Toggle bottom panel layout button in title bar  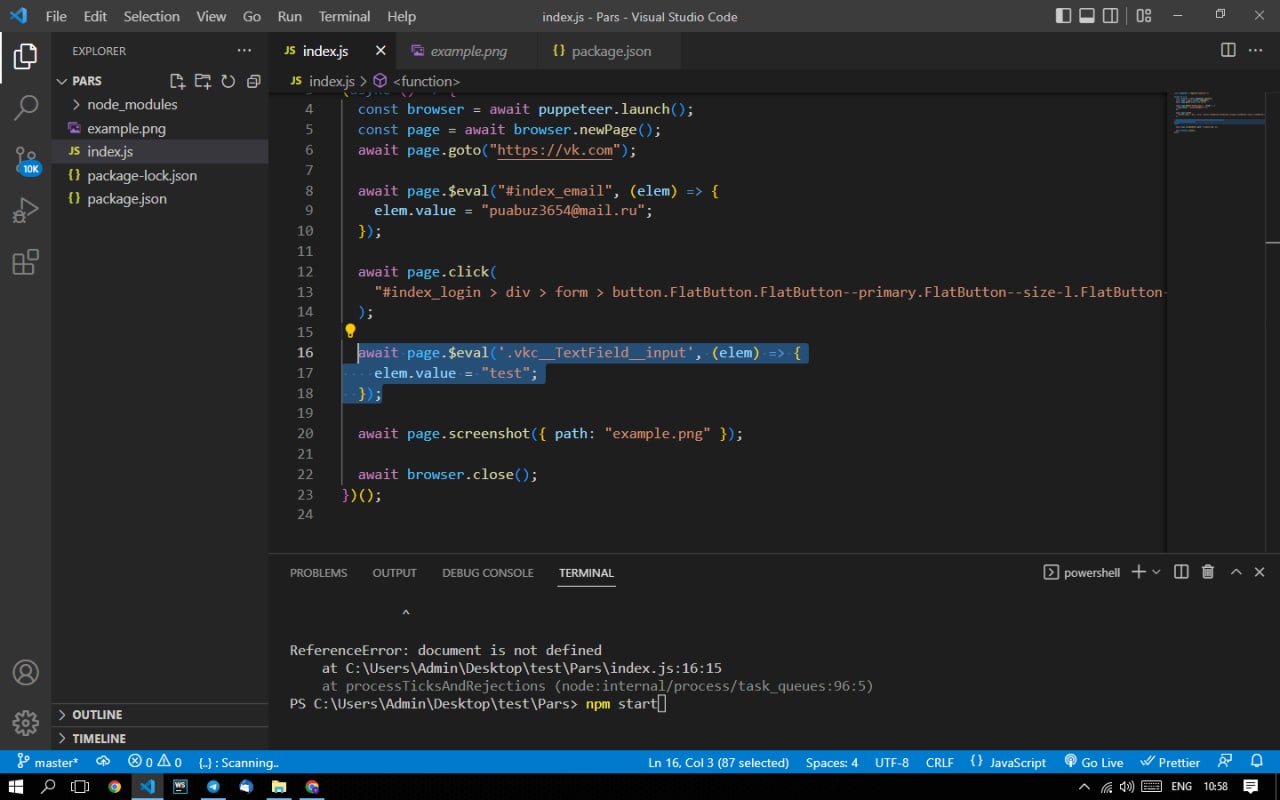(1087, 16)
